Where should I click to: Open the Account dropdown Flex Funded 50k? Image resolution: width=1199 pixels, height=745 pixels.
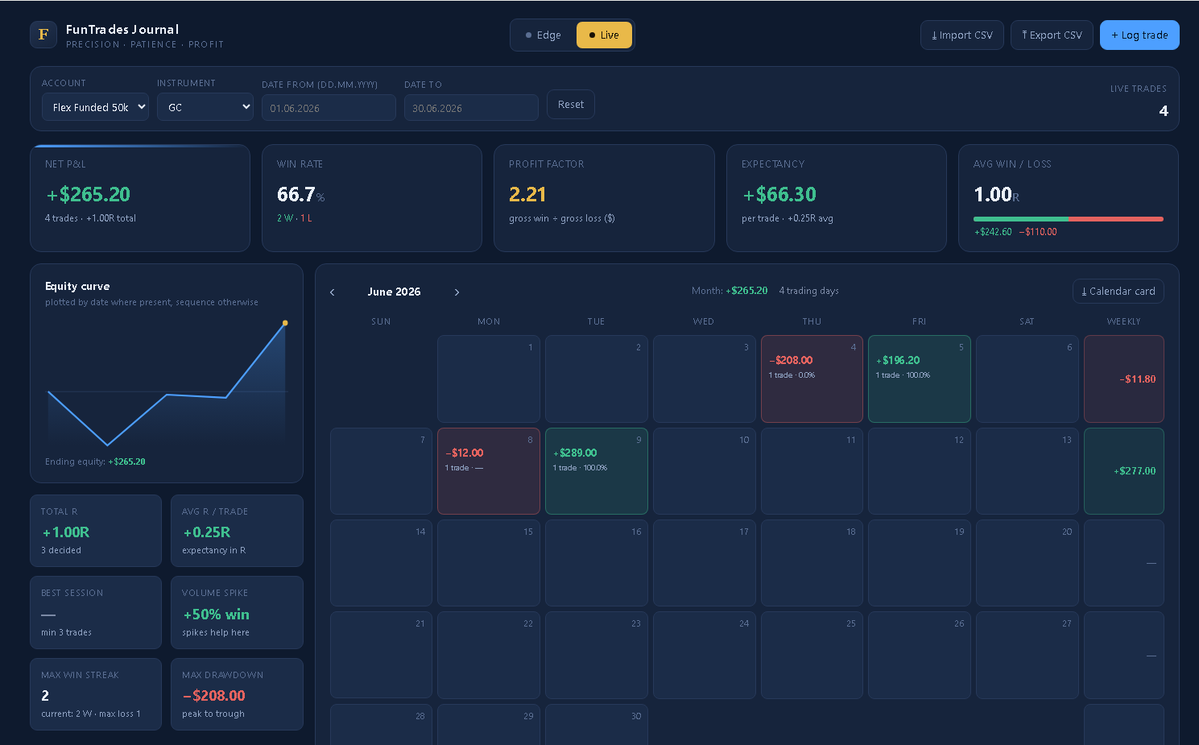click(95, 107)
